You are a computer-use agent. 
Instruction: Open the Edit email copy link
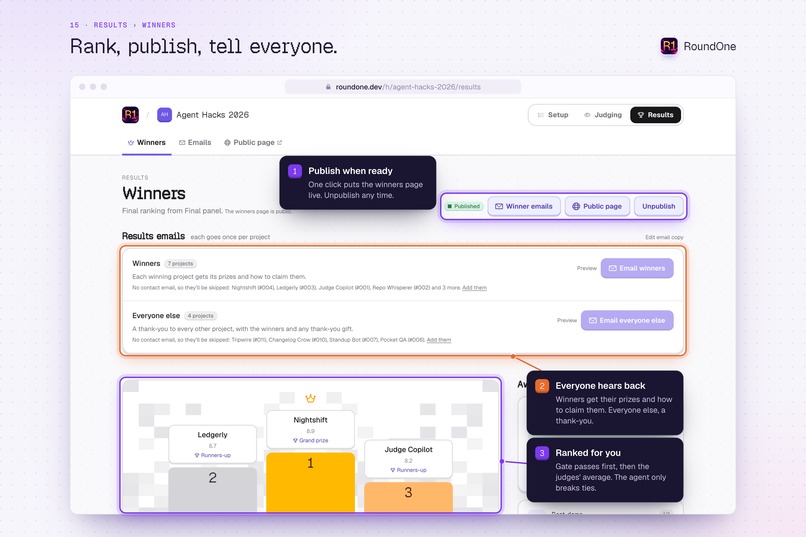pos(664,237)
